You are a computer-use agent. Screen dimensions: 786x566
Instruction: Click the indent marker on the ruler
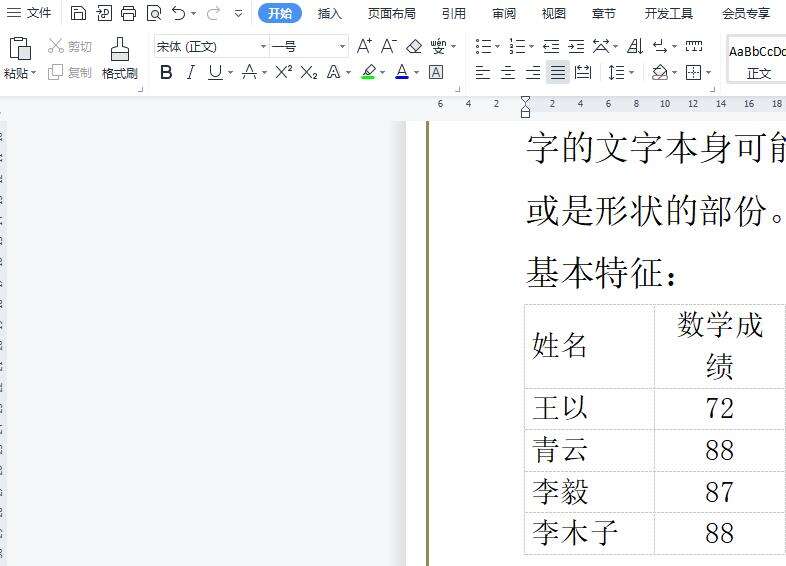[x=525, y=107]
